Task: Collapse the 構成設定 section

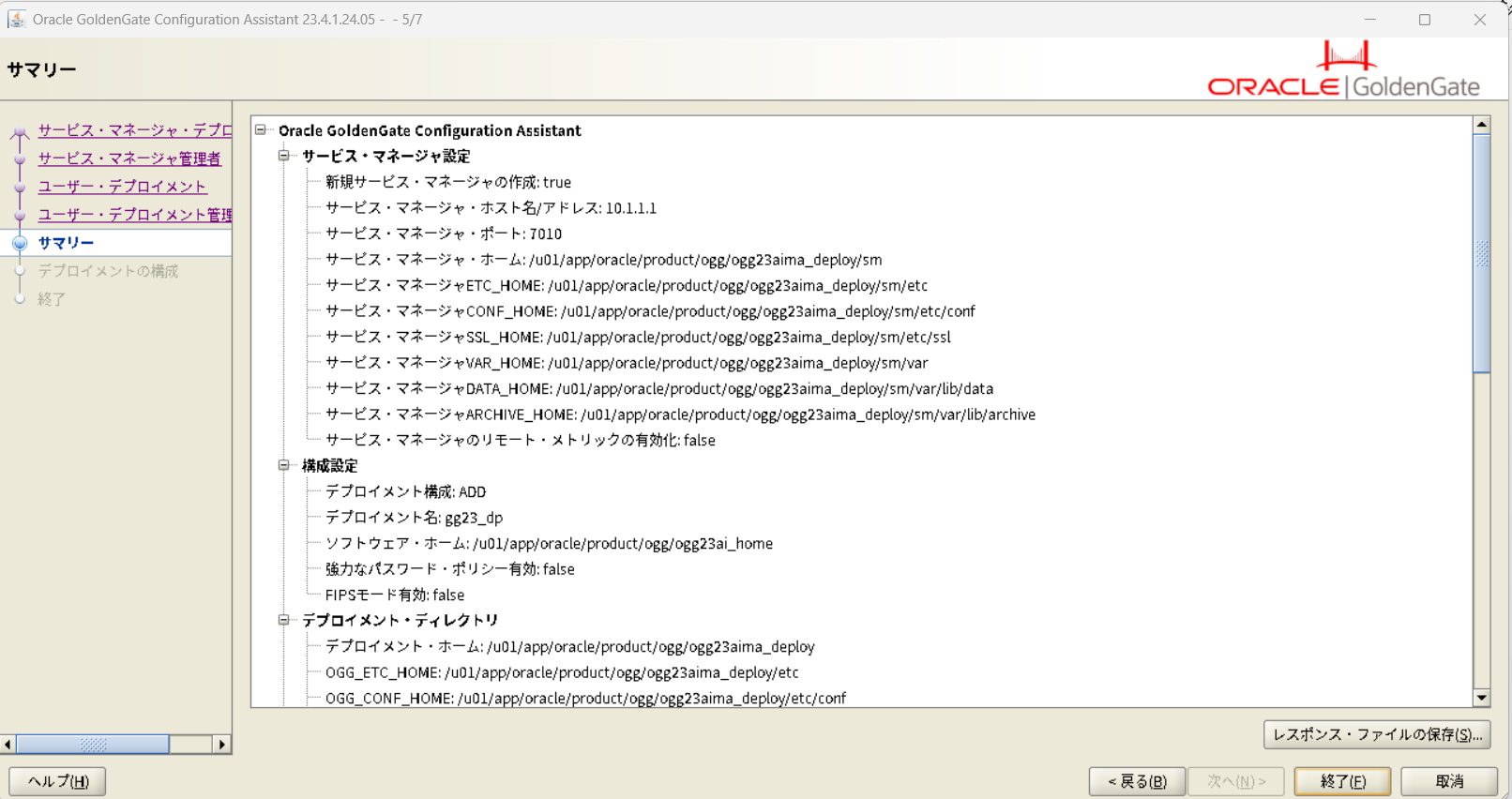Action: [283, 465]
